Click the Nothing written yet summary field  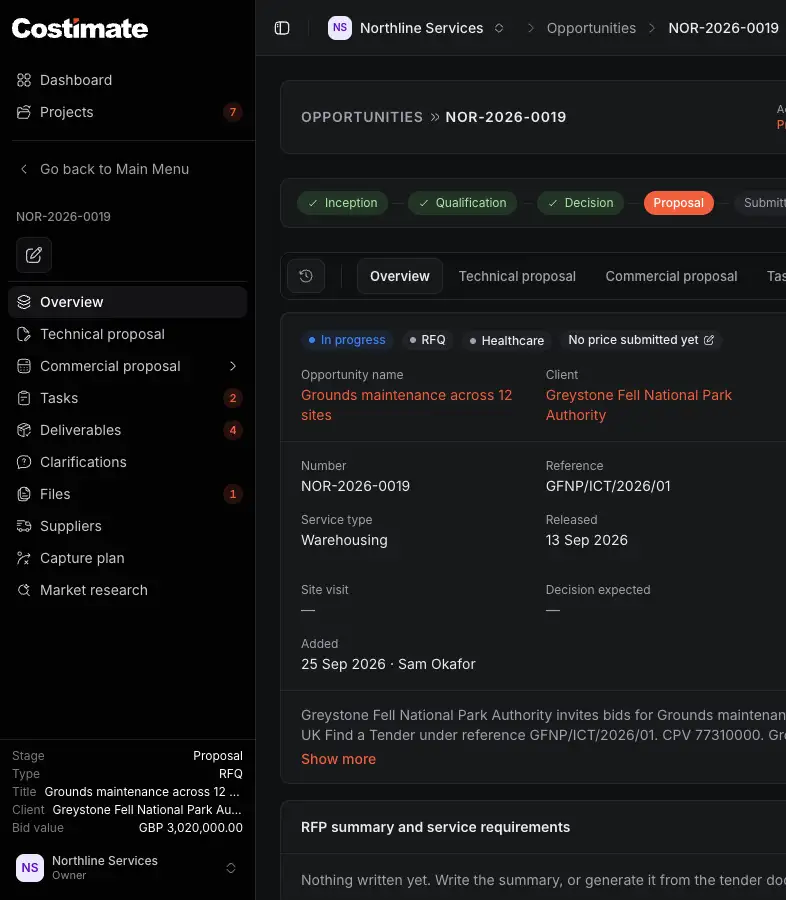pos(543,880)
